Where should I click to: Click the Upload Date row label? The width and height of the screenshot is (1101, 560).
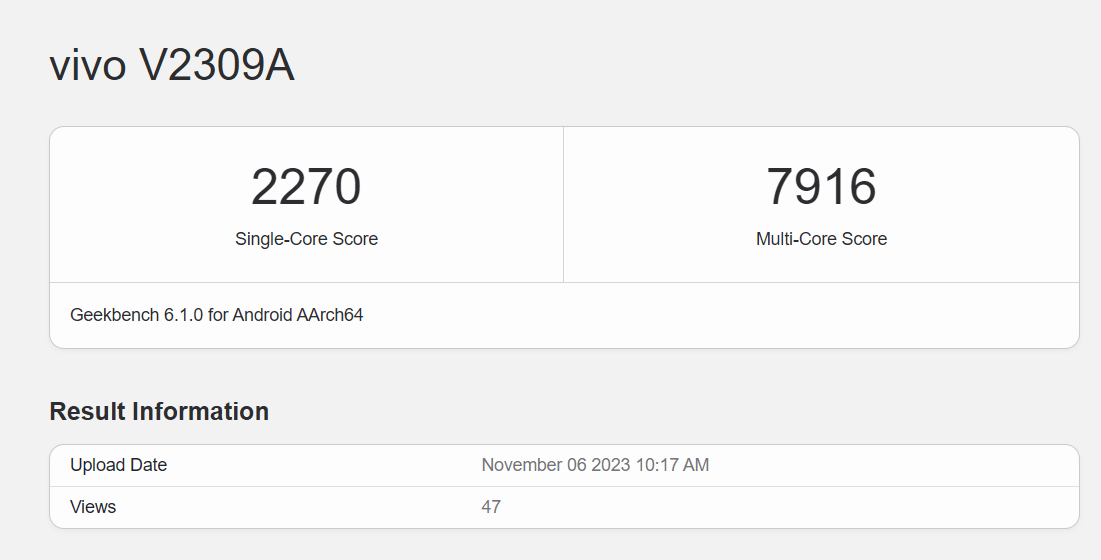(x=118, y=465)
